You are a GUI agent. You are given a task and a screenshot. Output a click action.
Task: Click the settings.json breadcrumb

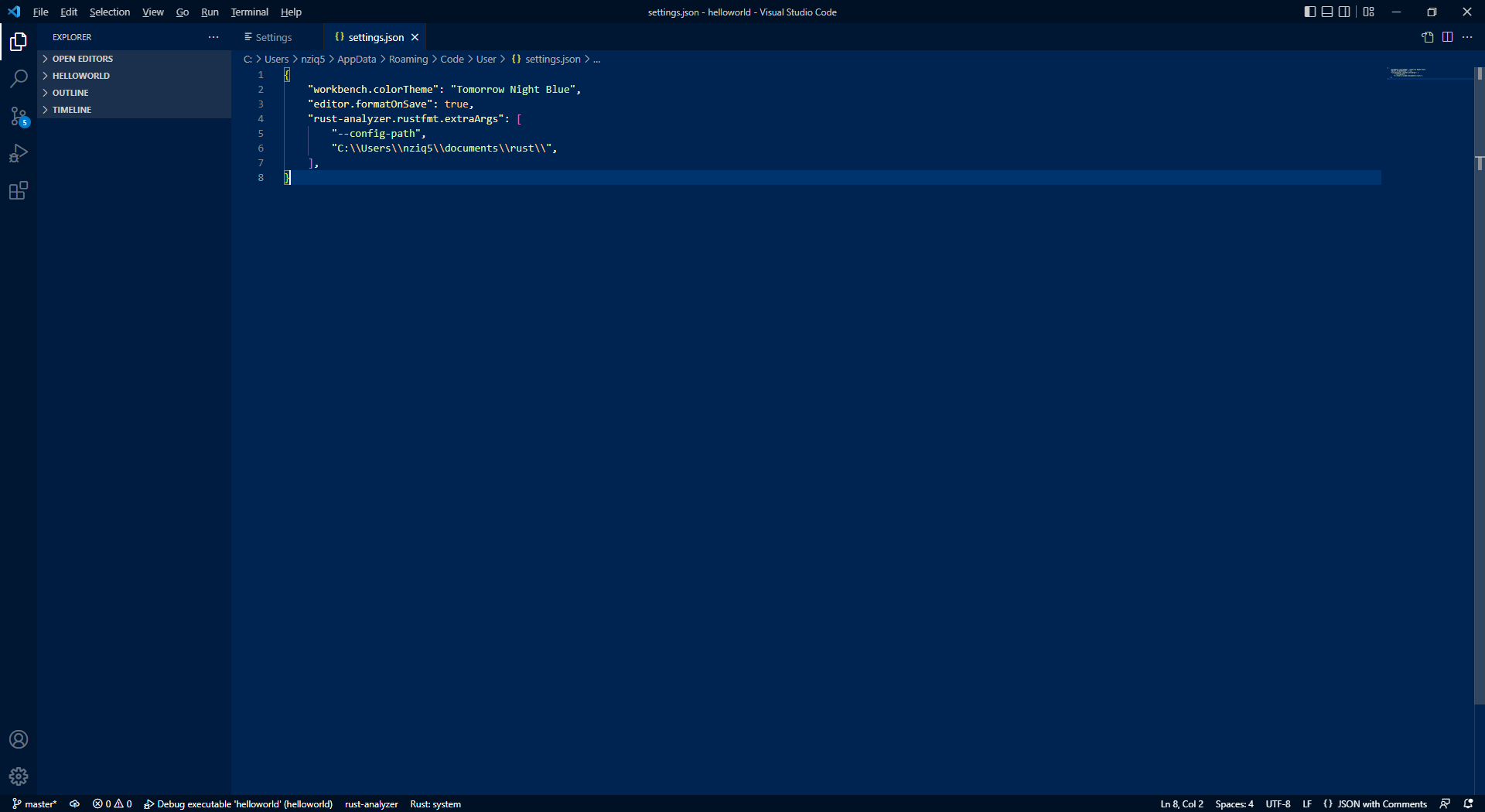point(546,60)
